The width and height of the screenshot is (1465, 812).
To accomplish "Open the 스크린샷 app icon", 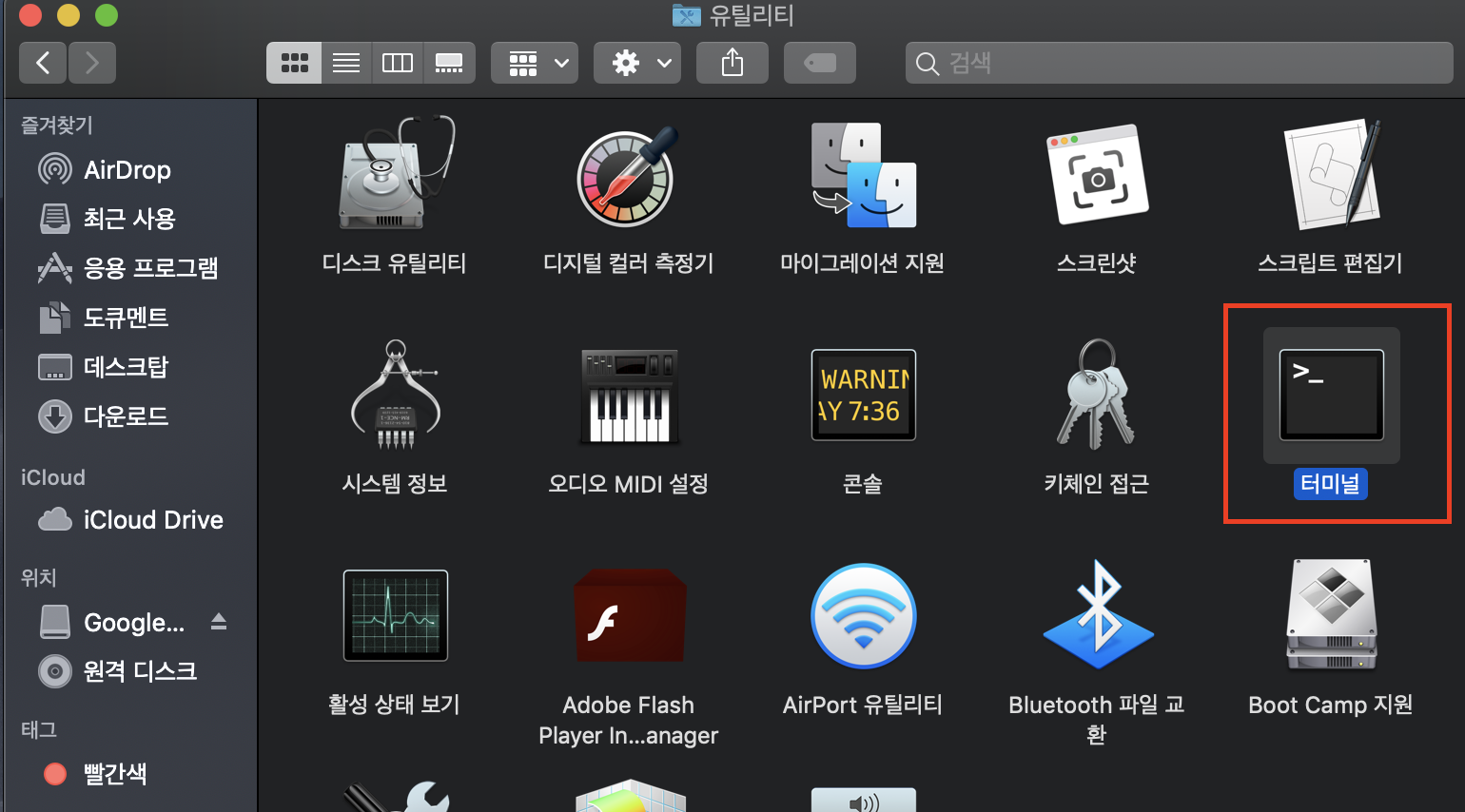I will 1097,174.
